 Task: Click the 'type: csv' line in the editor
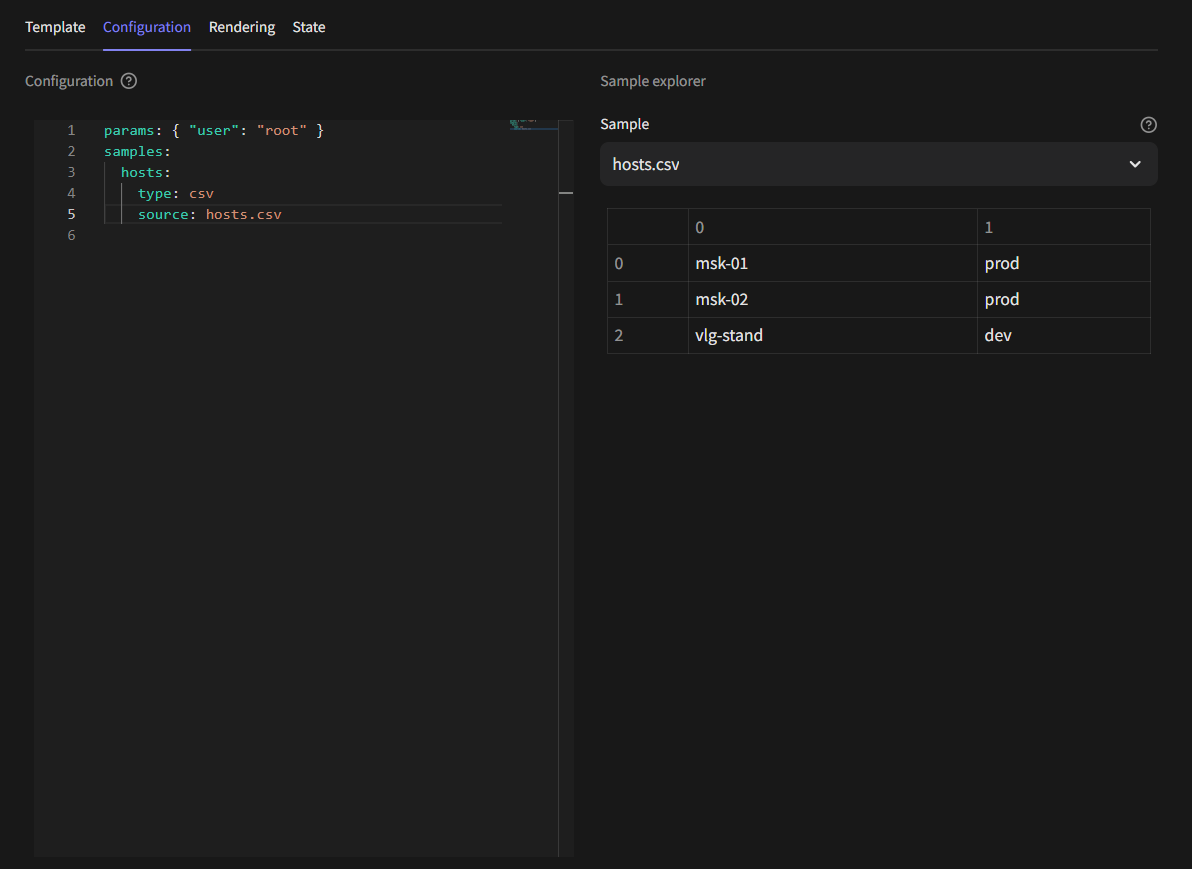pyautogui.click(x=176, y=193)
